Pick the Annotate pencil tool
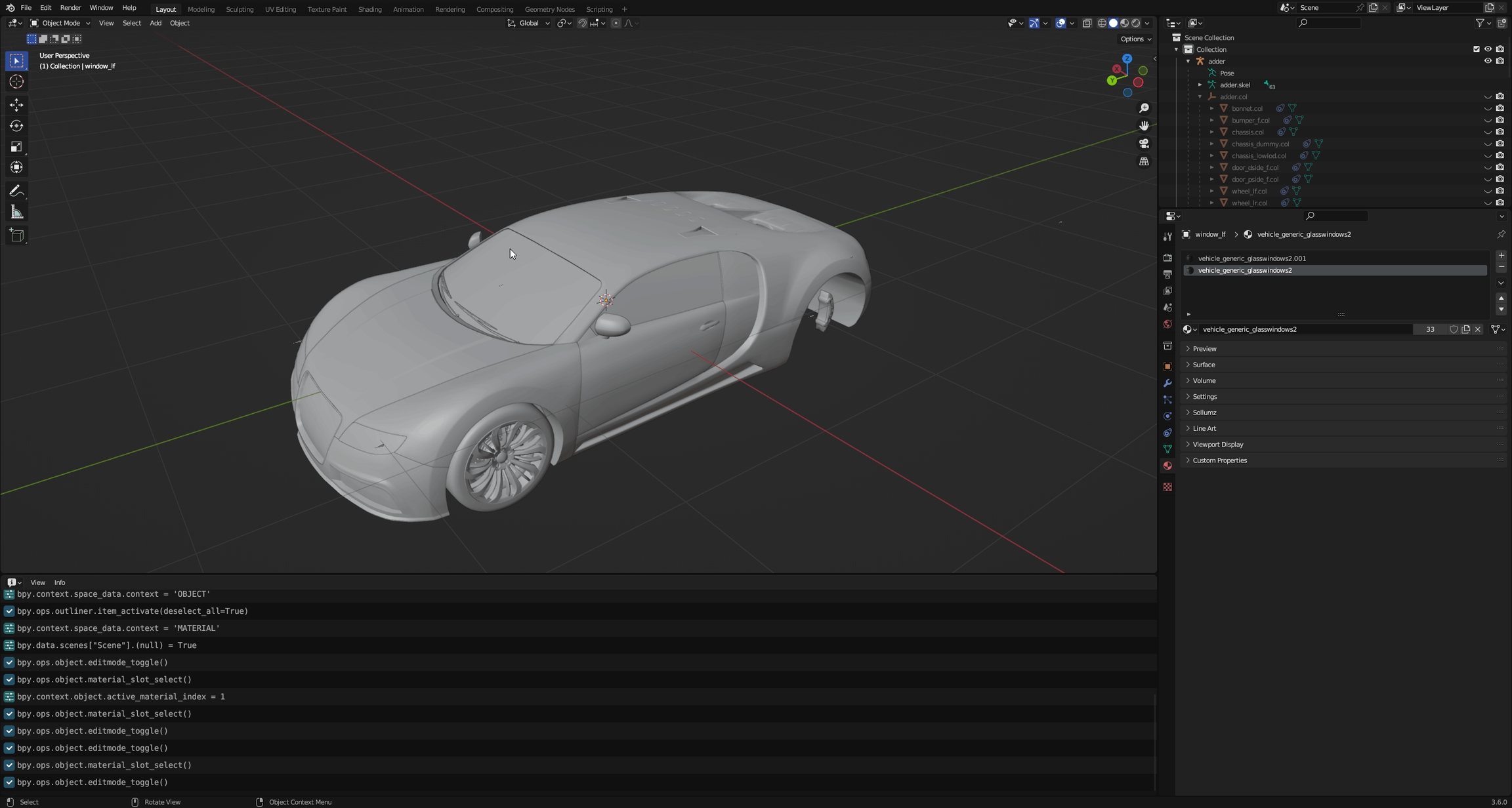 [16, 192]
